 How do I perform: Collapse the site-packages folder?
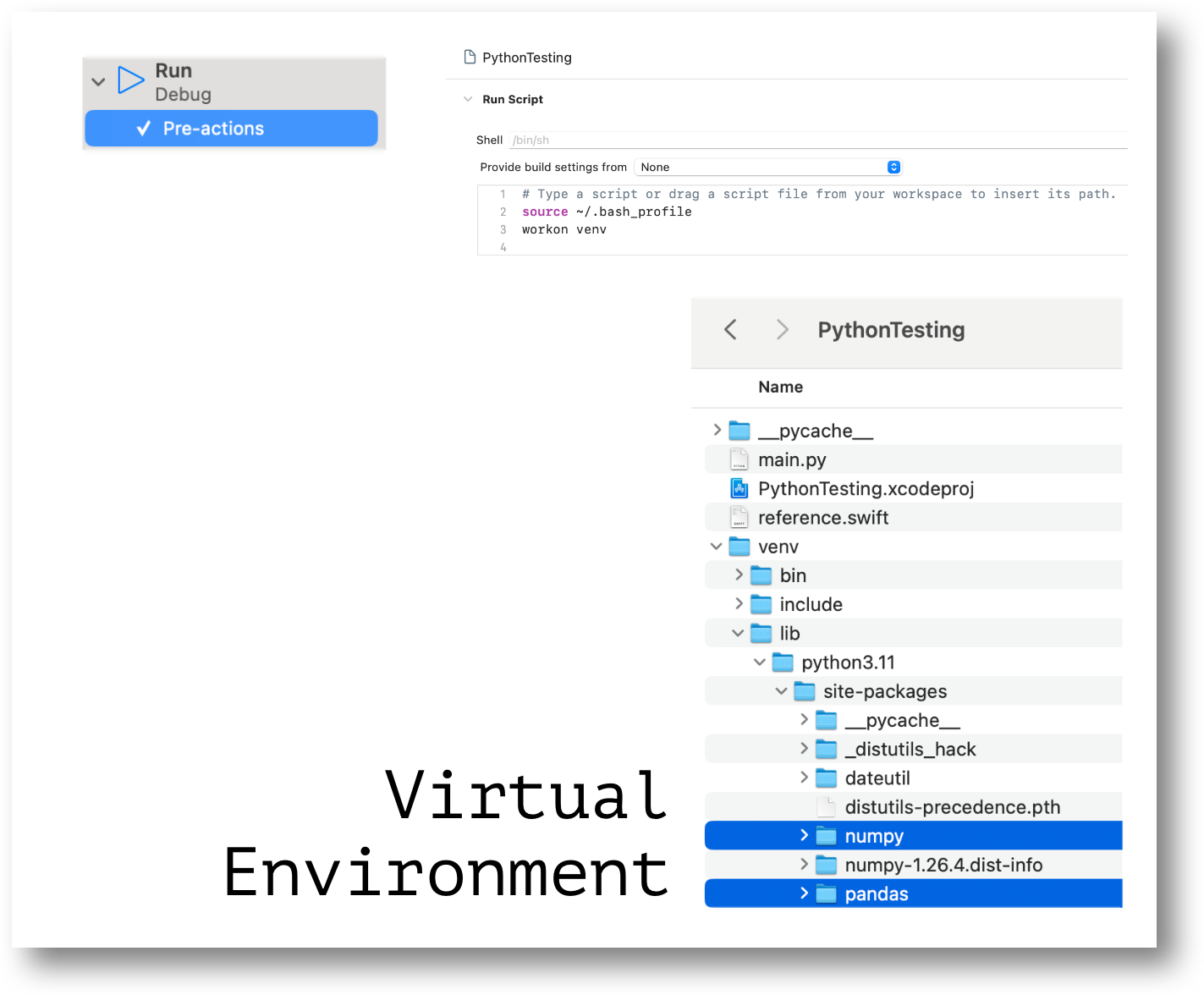(x=781, y=691)
